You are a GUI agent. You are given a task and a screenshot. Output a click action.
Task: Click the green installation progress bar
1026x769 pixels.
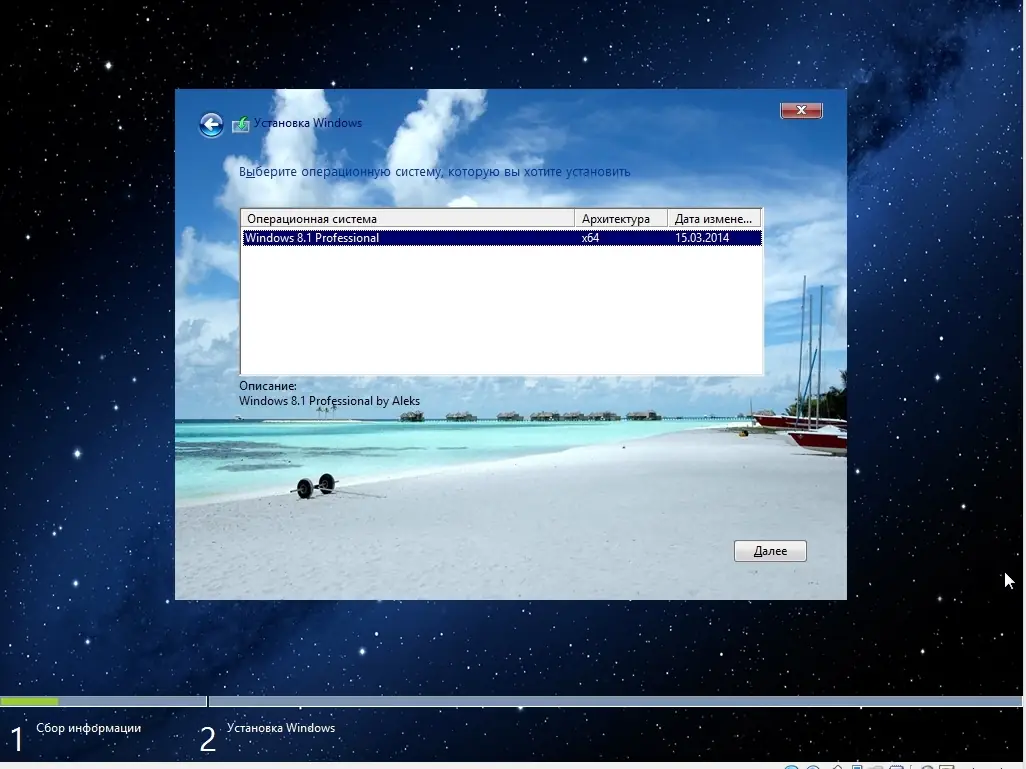[x=29, y=702]
